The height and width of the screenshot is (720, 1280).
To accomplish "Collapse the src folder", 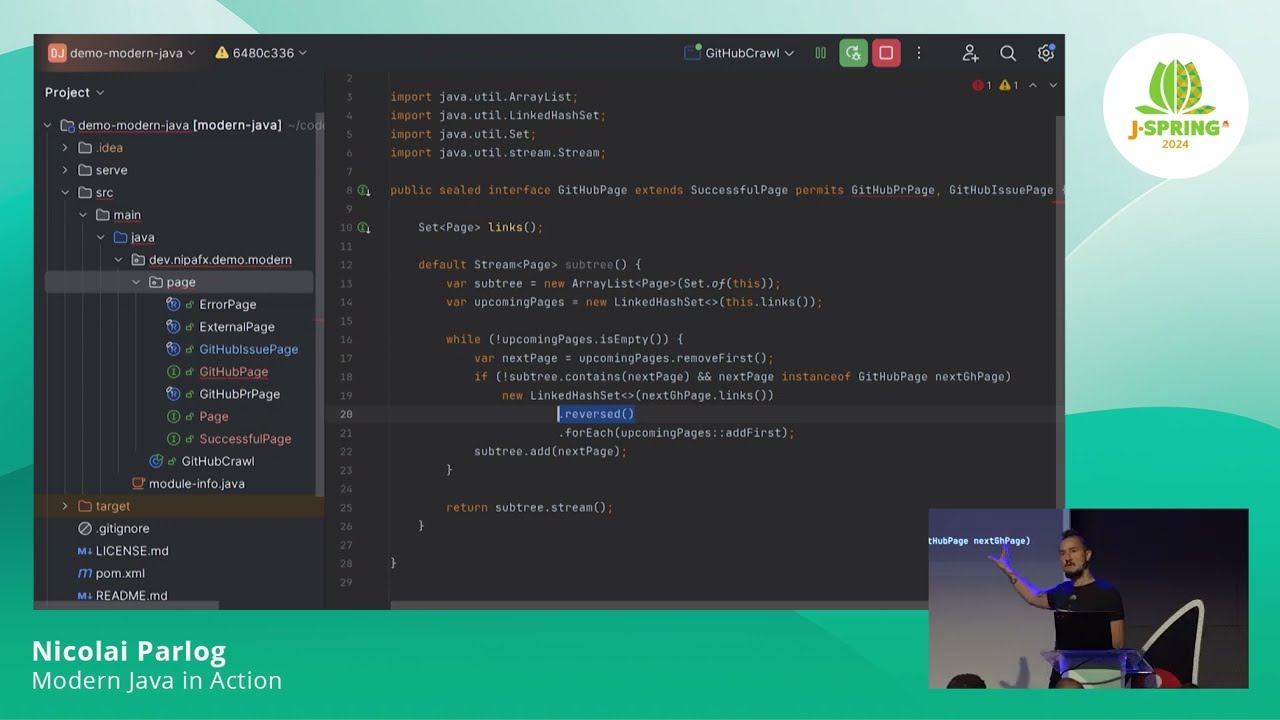I will (x=65, y=193).
